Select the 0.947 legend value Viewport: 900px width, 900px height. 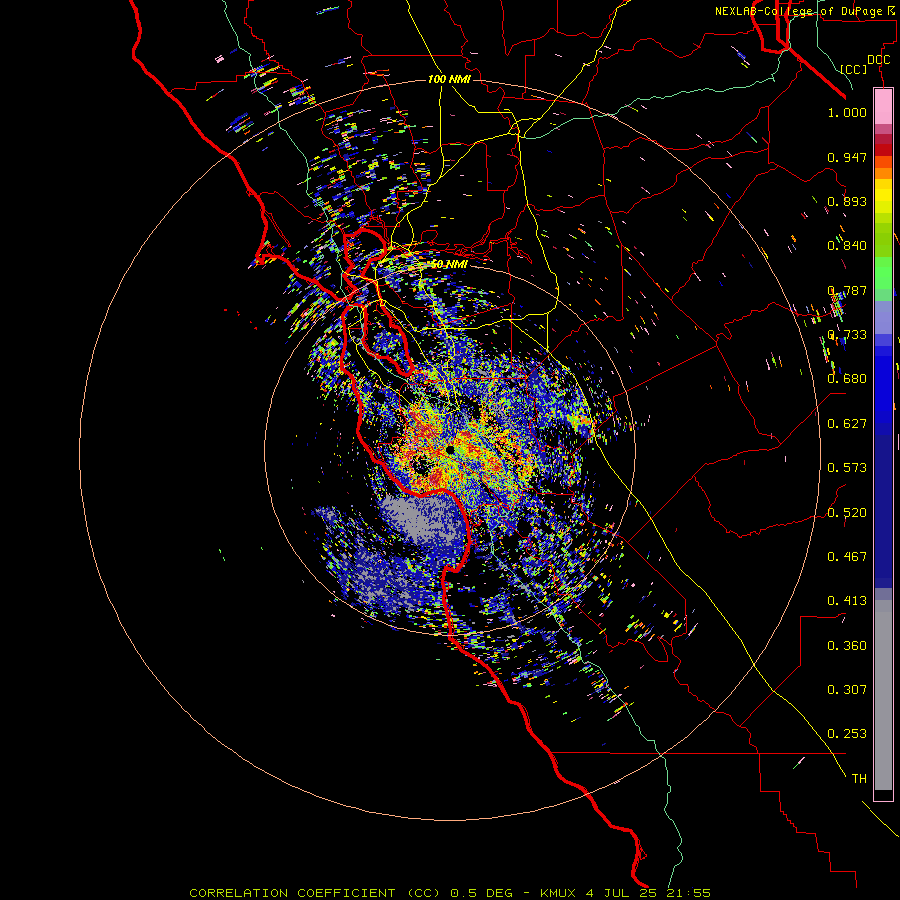(847, 157)
